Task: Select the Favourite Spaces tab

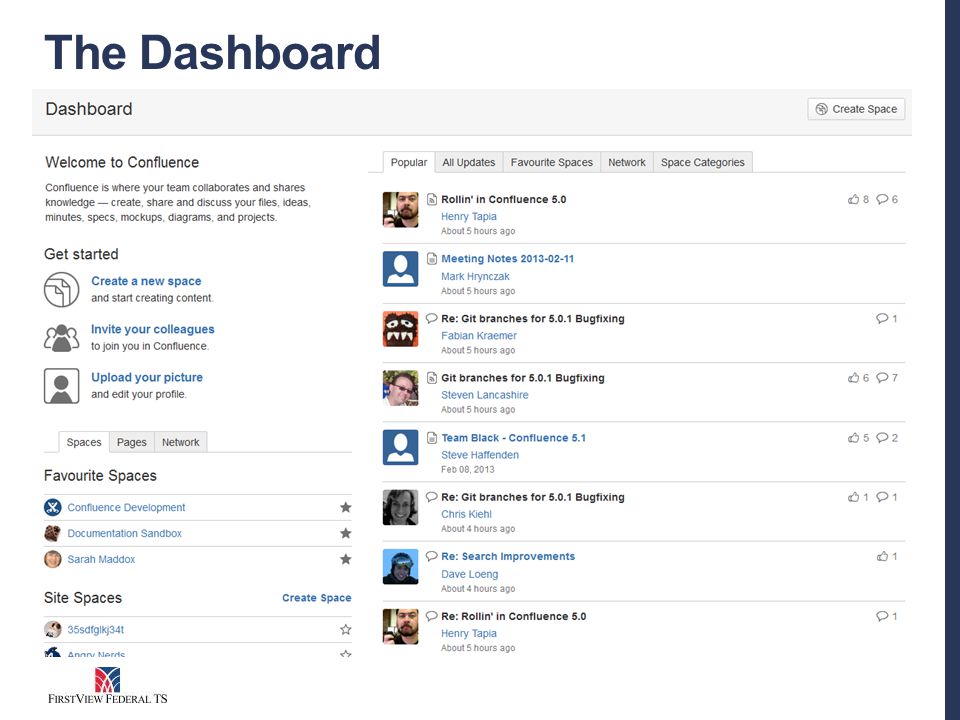Action: coord(552,162)
